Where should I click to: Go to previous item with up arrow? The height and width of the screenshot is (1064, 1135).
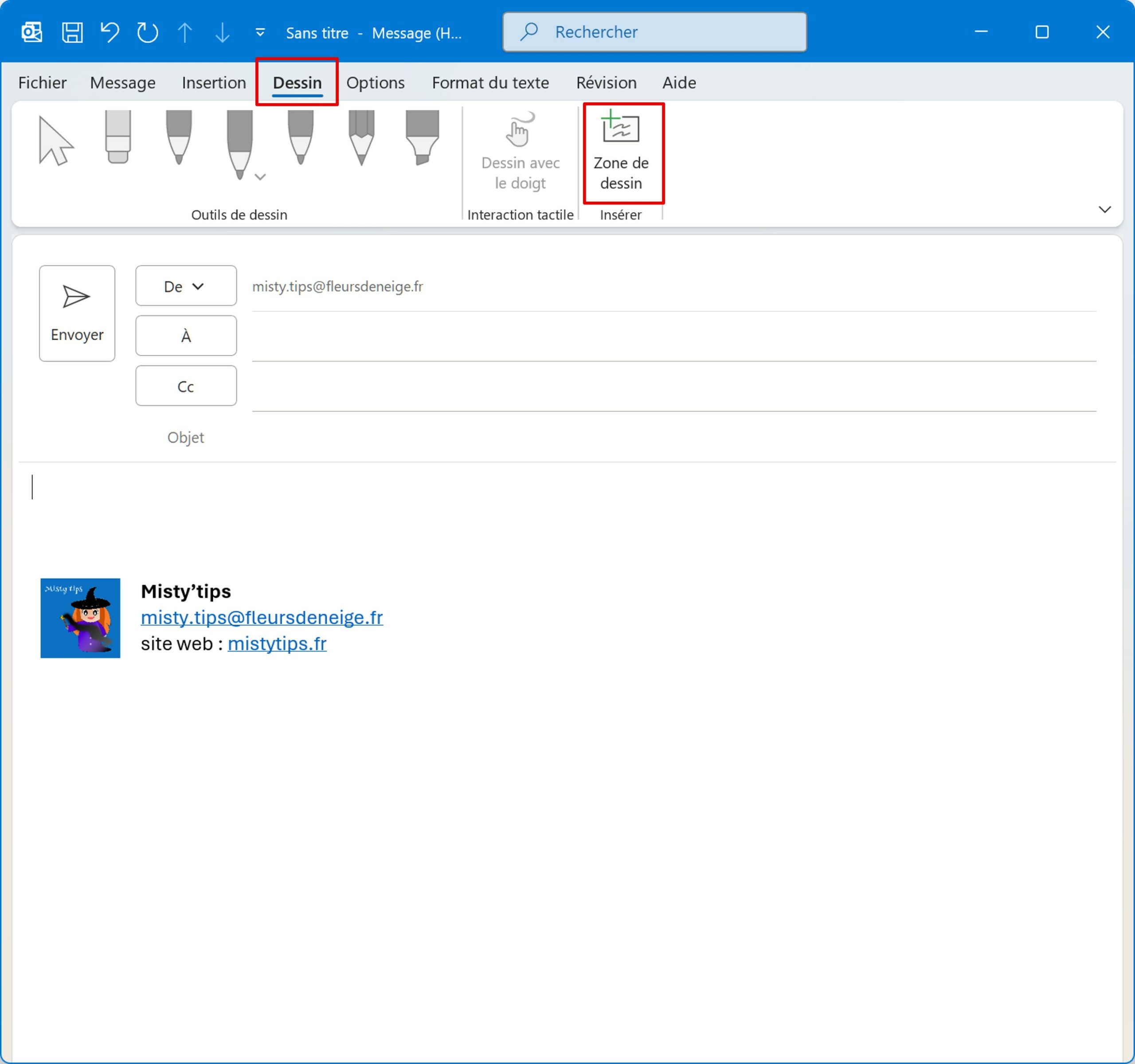click(x=184, y=32)
